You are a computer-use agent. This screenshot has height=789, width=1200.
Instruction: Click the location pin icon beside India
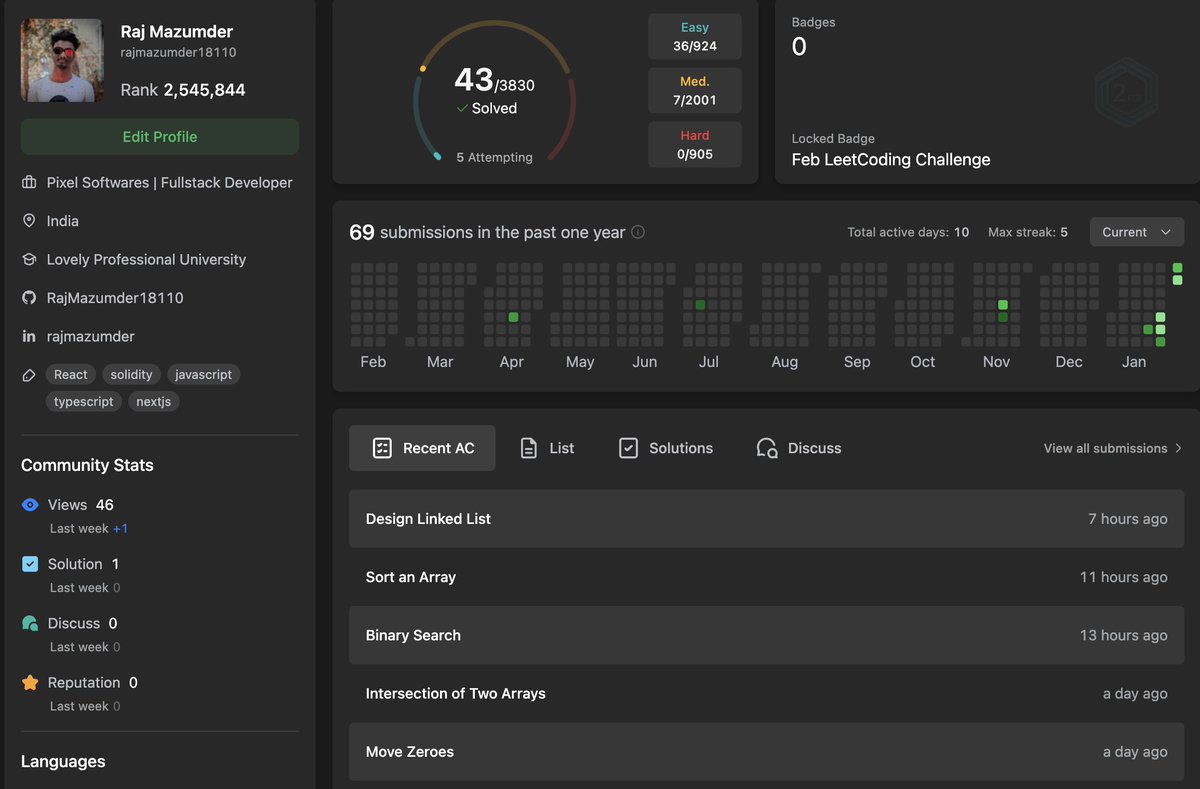pyautogui.click(x=29, y=221)
